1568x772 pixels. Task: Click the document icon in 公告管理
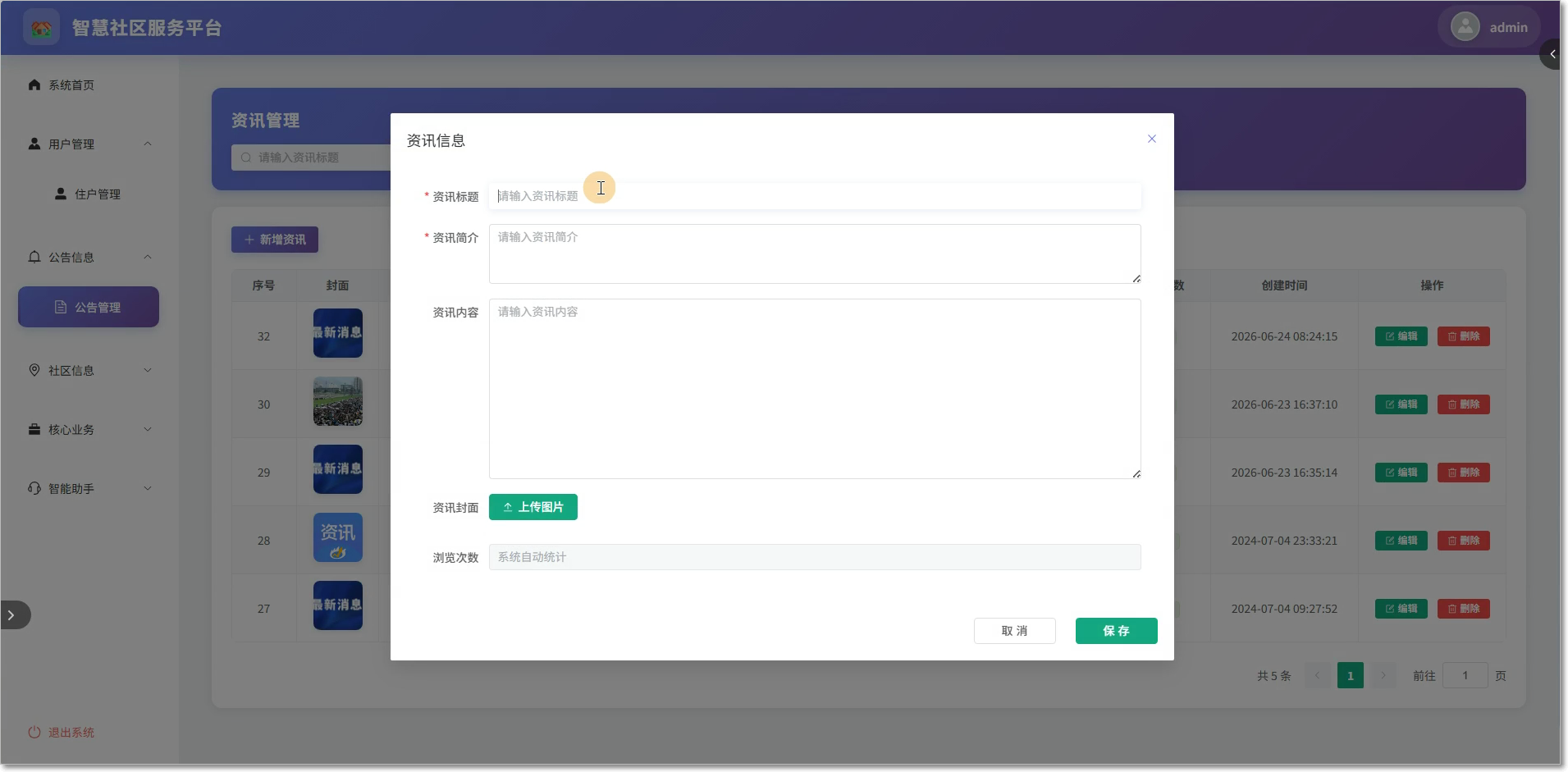tap(61, 307)
